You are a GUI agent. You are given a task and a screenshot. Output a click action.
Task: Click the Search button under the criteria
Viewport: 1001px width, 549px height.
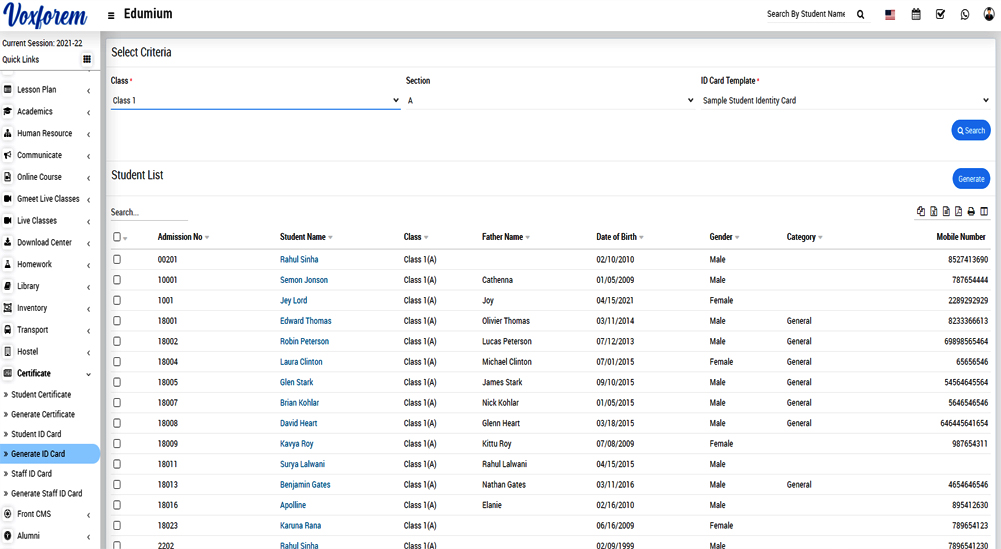click(x=970, y=131)
